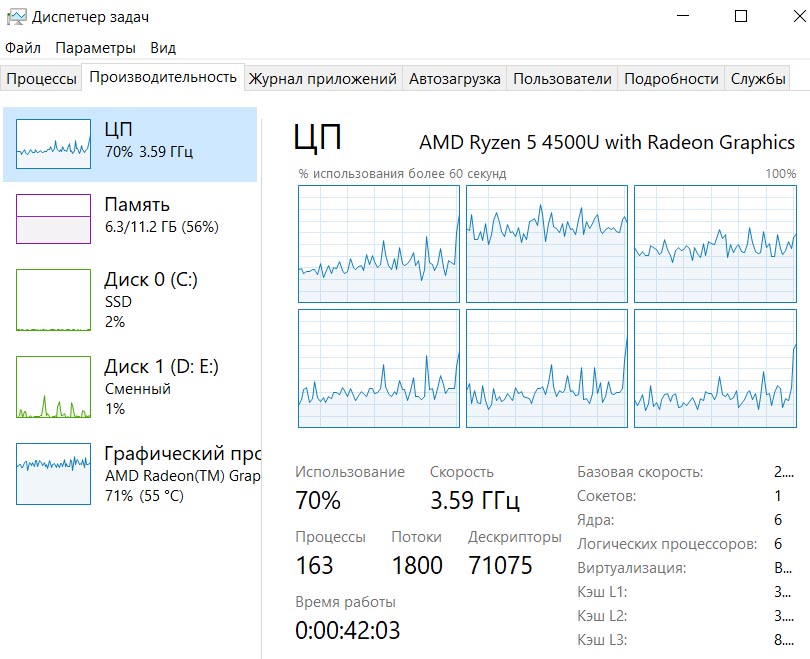The image size is (810, 659).
Task: Click the Ядра label
Action: pos(596,520)
